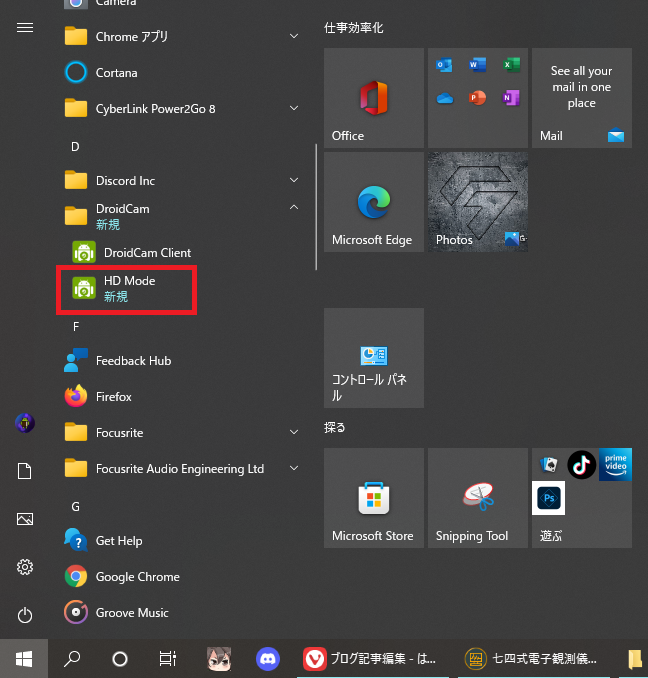The height and width of the screenshot is (678, 648).
Task: Launch Google Chrome from app list
Action: click(x=181, y=576)
